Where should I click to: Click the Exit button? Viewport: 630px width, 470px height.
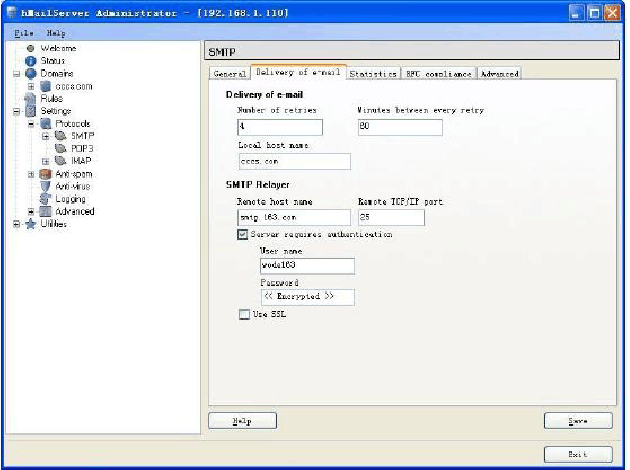[x=577, y=453]
